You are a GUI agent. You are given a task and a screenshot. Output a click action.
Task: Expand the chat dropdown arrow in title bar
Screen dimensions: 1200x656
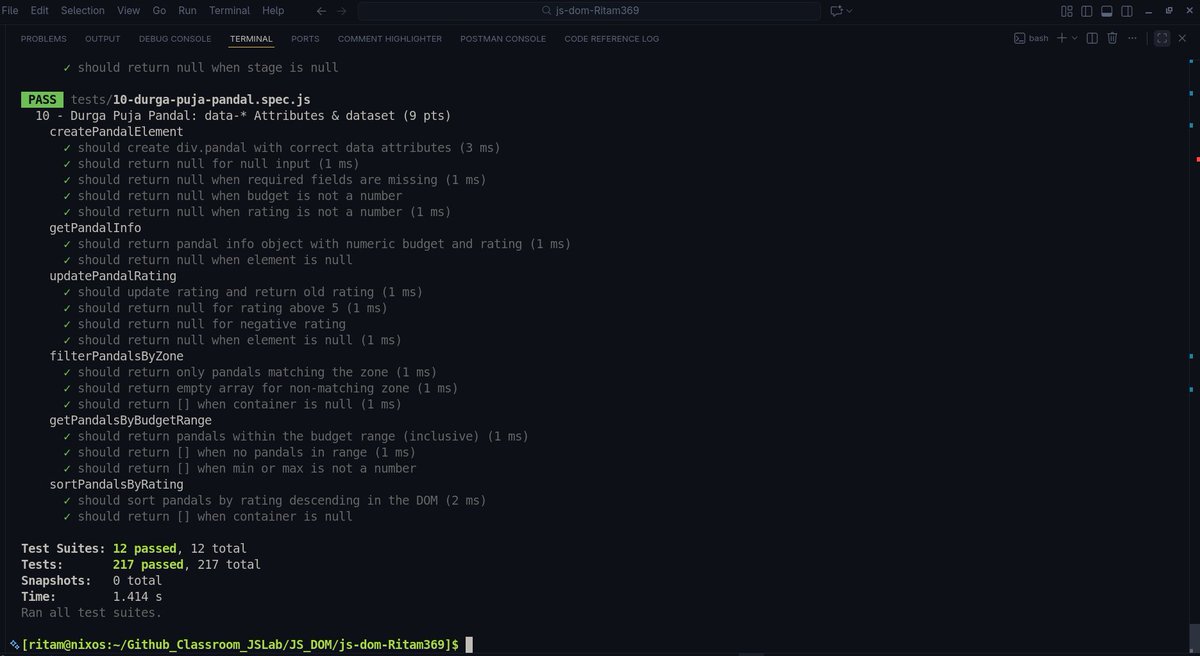850,10
